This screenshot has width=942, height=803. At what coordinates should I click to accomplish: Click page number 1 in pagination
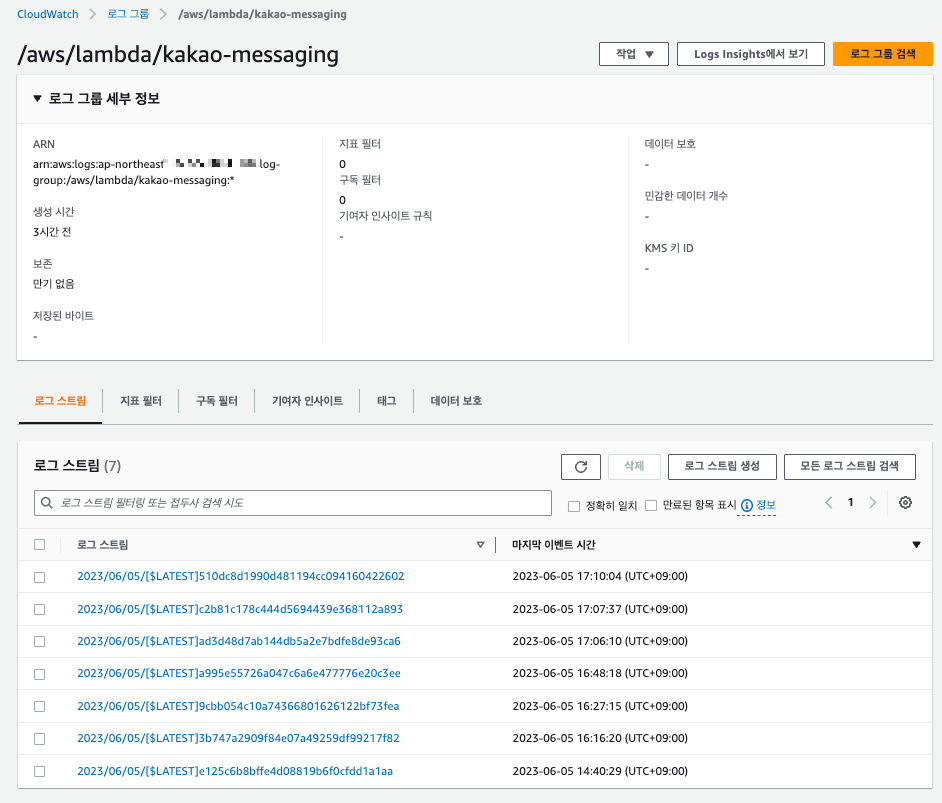click(x=850, y=503)
